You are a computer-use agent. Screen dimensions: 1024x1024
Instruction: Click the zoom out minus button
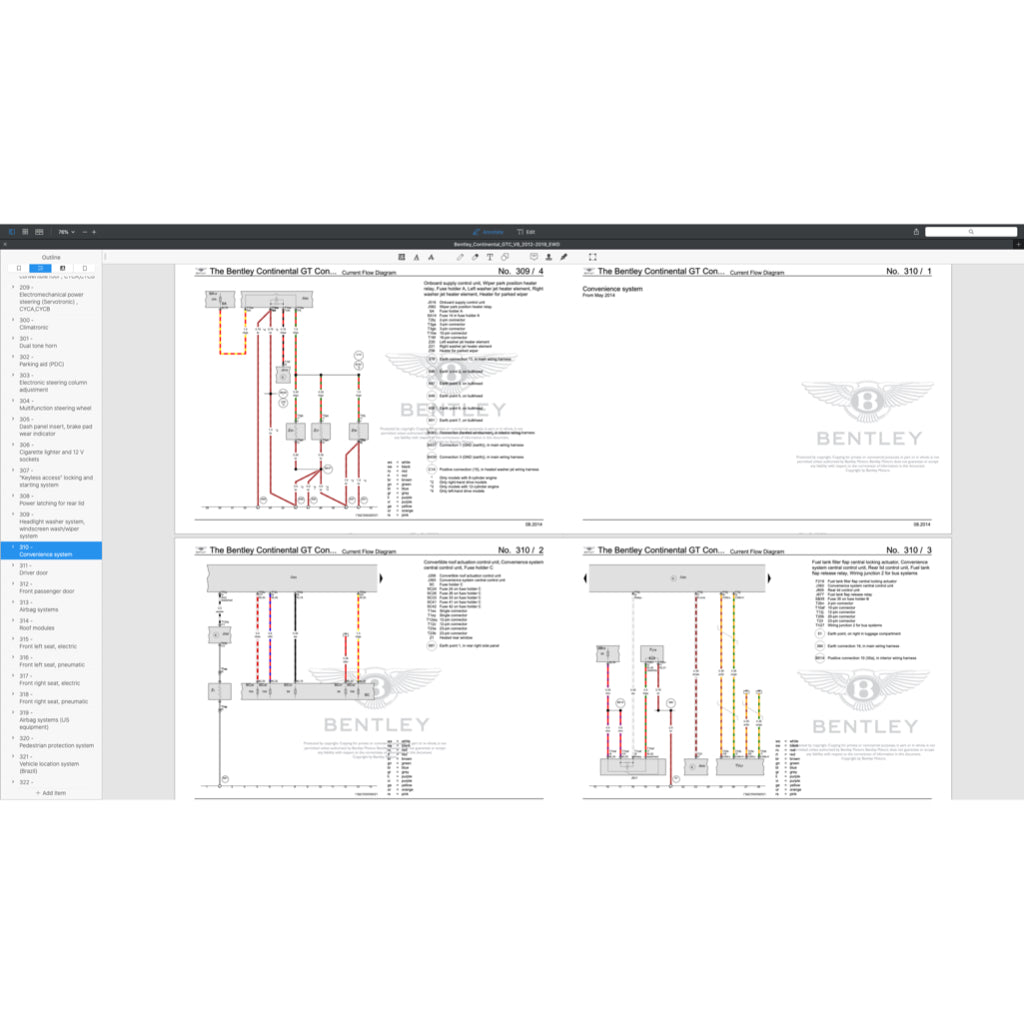84,231
